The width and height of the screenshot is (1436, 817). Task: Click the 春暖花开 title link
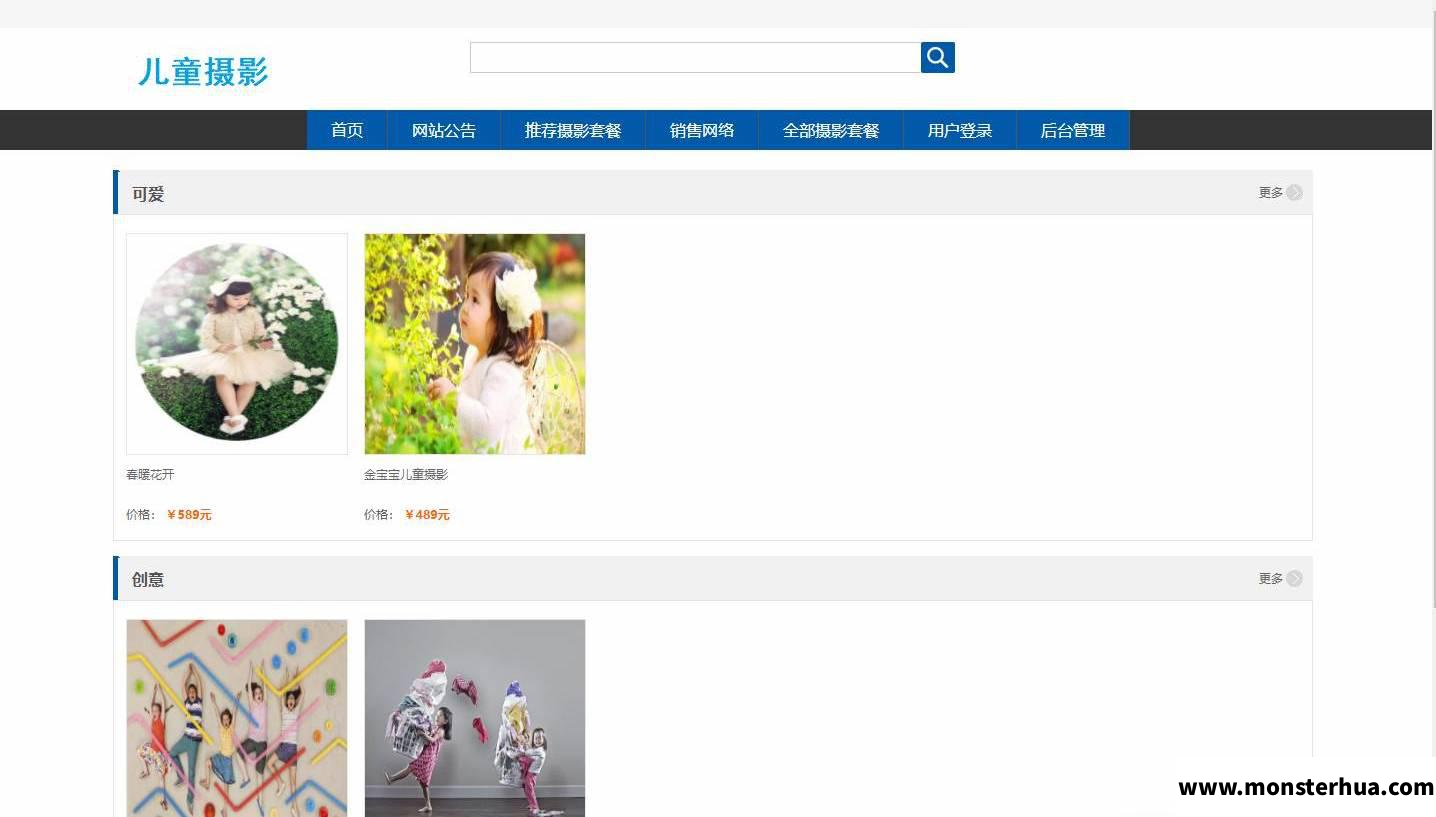pos(150,474)
